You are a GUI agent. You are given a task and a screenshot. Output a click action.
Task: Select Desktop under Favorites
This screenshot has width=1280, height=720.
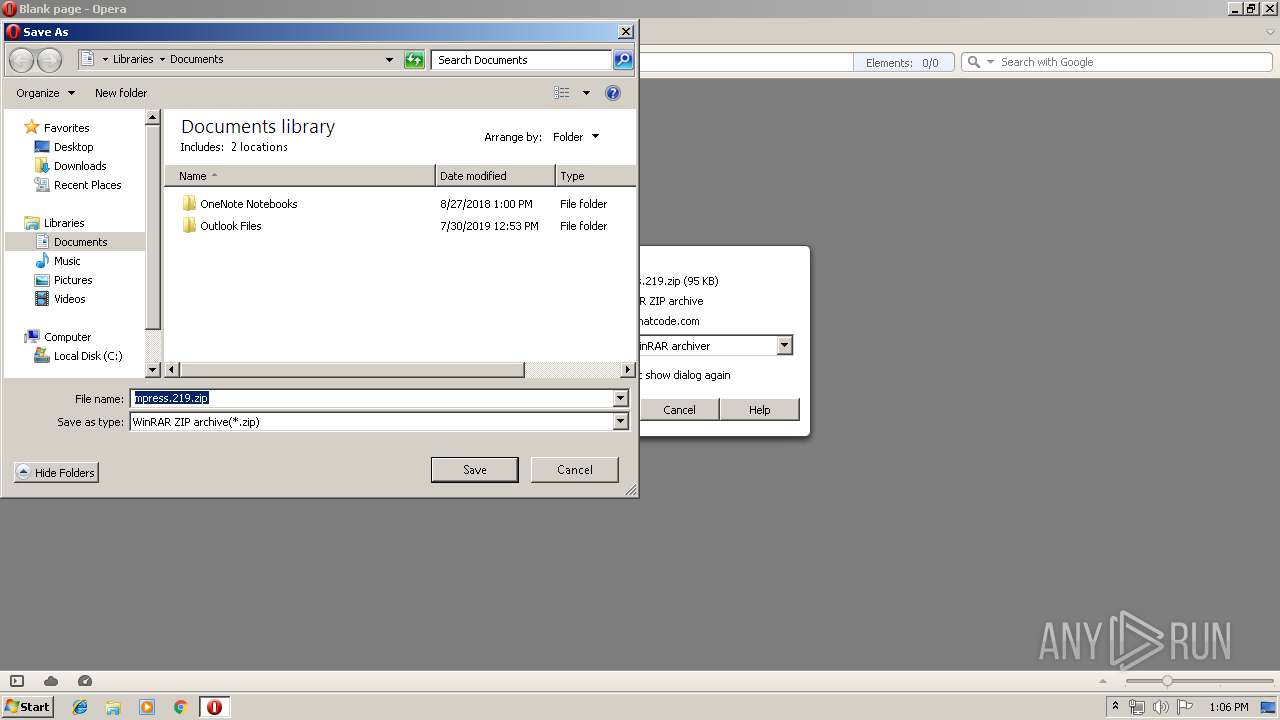click(x=73, y=147)
